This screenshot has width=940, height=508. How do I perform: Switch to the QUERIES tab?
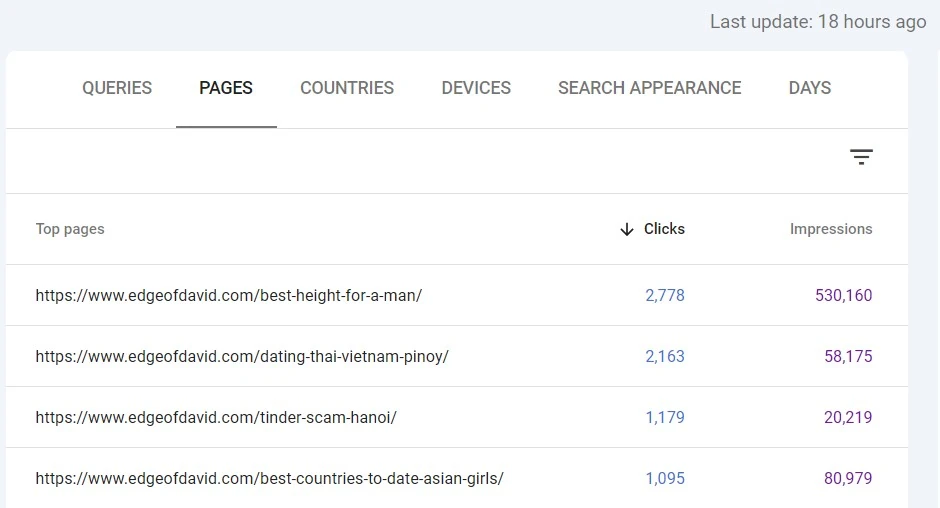click(x=117, y=88)
